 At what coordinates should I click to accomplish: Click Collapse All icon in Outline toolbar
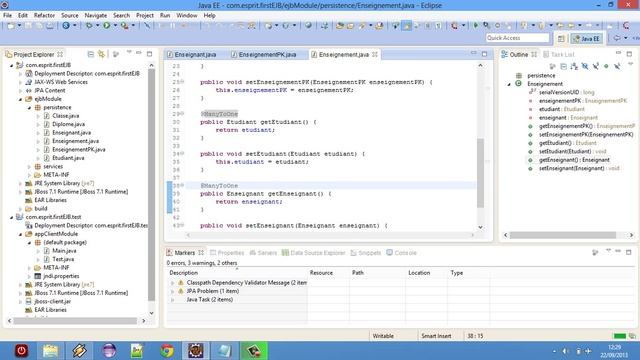564,66
